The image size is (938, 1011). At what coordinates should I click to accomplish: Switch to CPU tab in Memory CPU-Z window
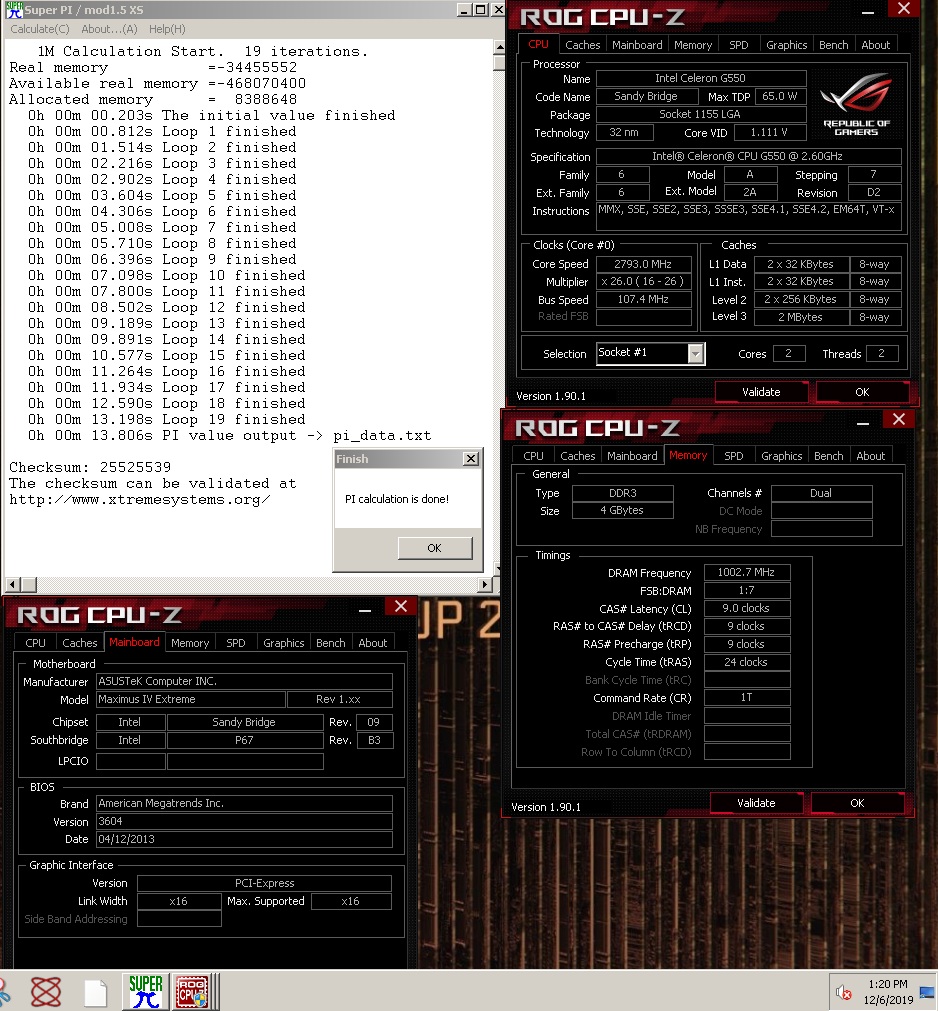point(533,456)
